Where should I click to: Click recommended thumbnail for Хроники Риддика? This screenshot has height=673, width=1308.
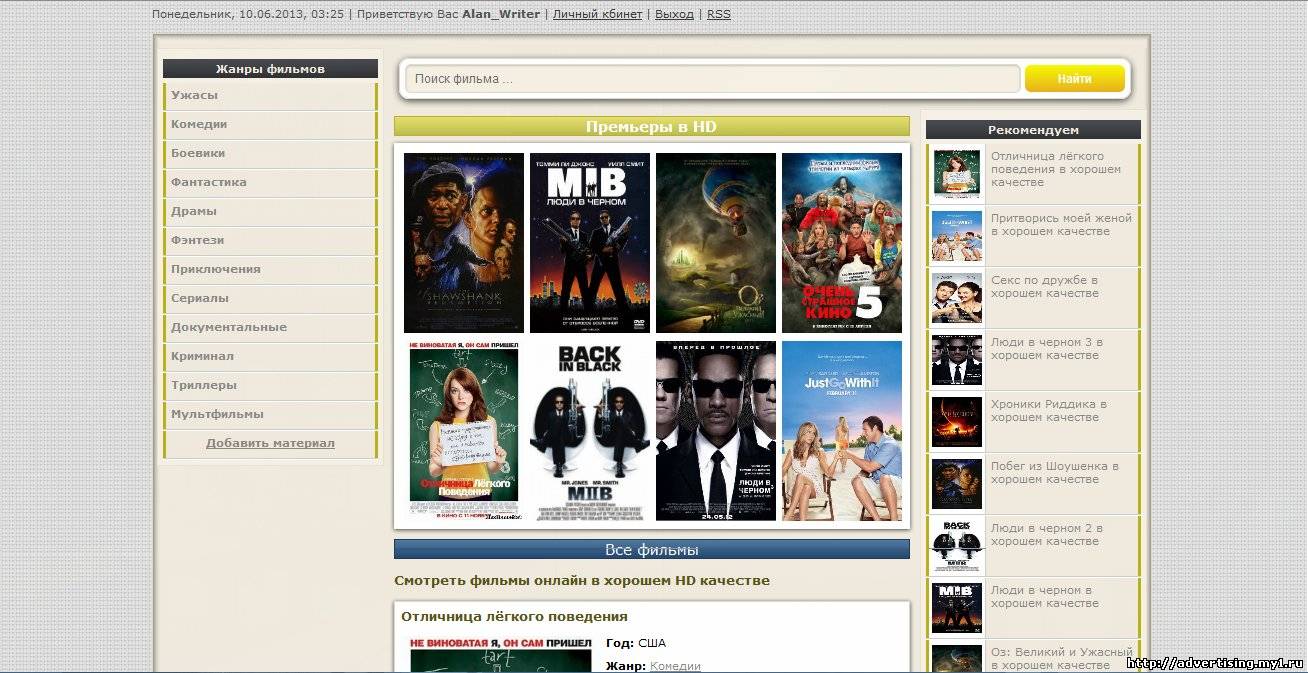pyautogui.click(x=957, y=422)
